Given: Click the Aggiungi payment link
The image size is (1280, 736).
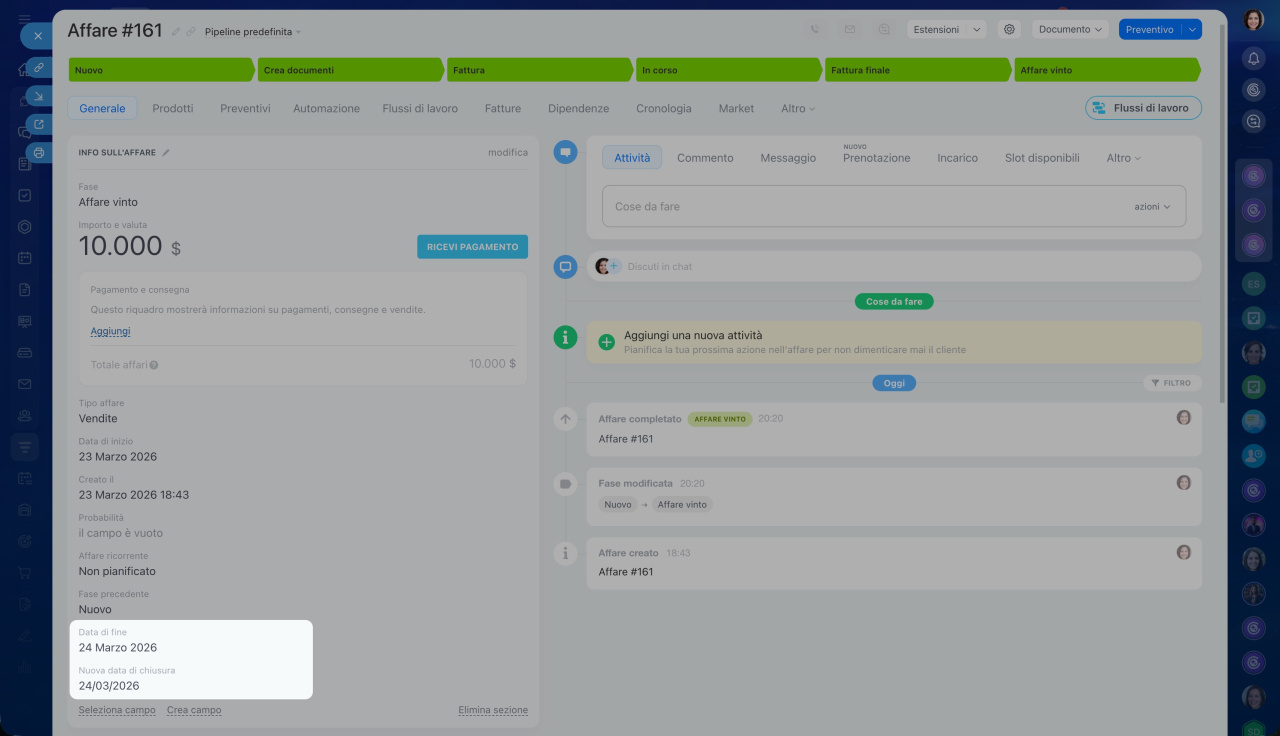Looking at the screenshot, I should tap(110, 331).
